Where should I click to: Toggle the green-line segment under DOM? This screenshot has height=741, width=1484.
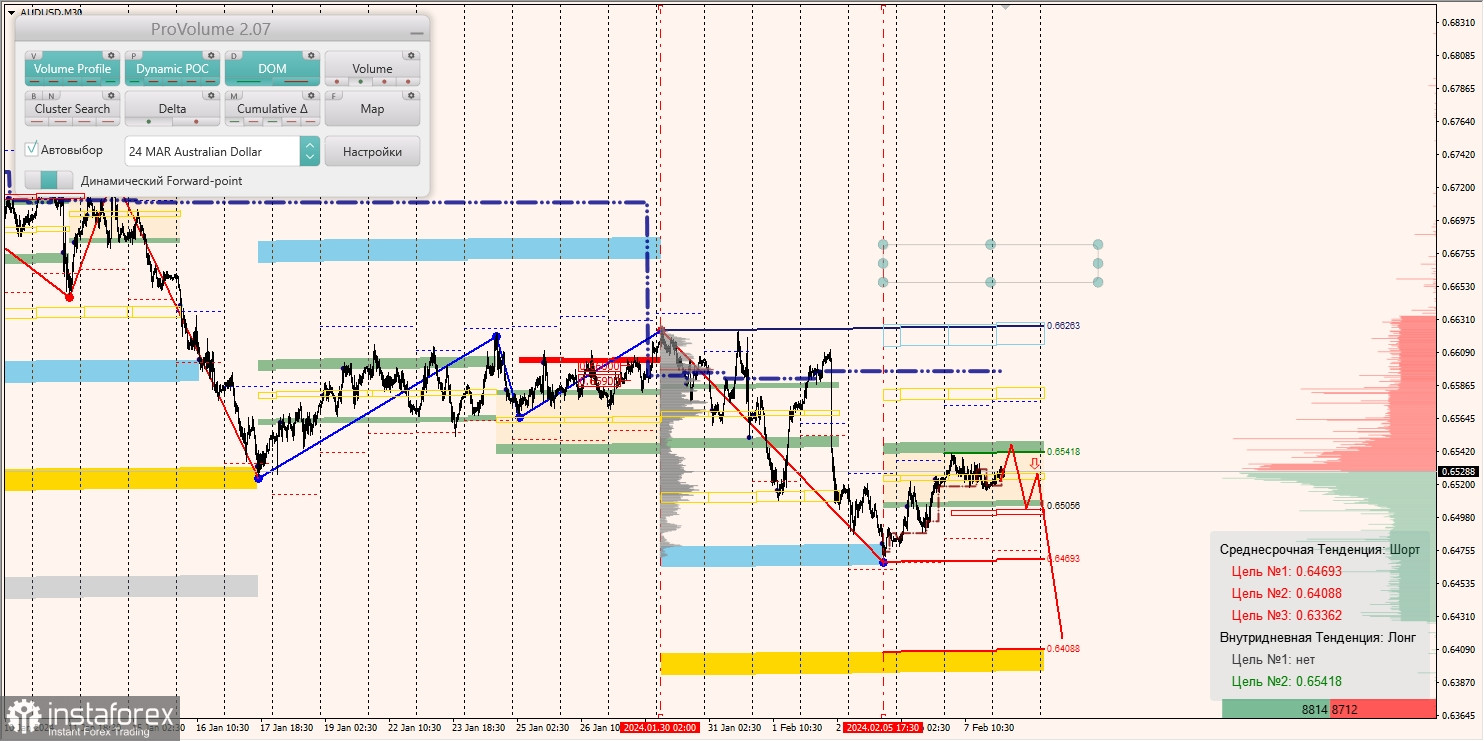[248, 81]
